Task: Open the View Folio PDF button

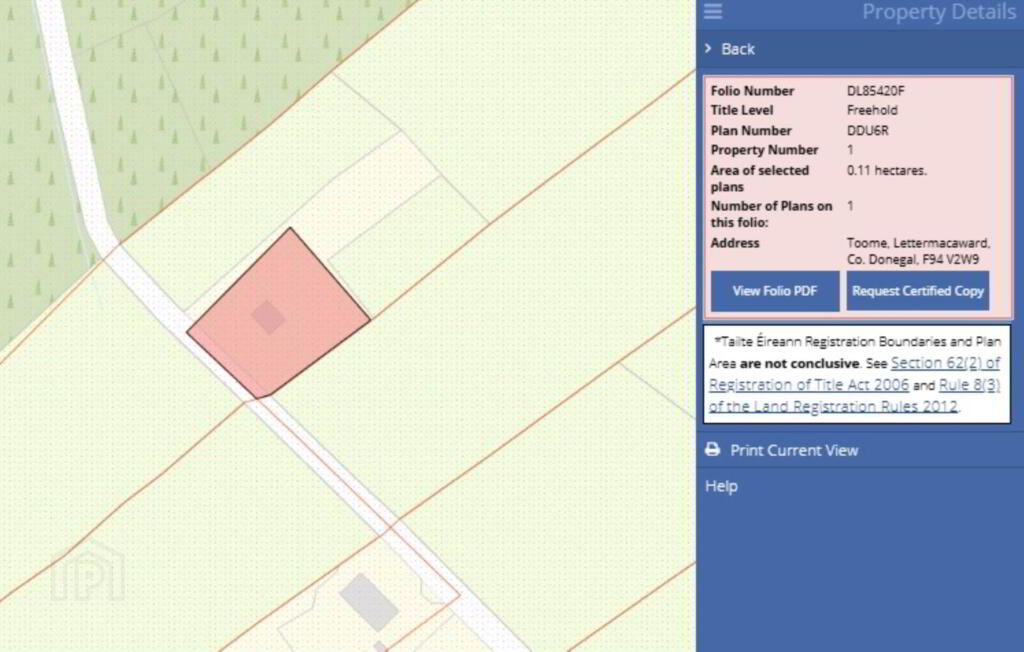Action: coord(775,291)
